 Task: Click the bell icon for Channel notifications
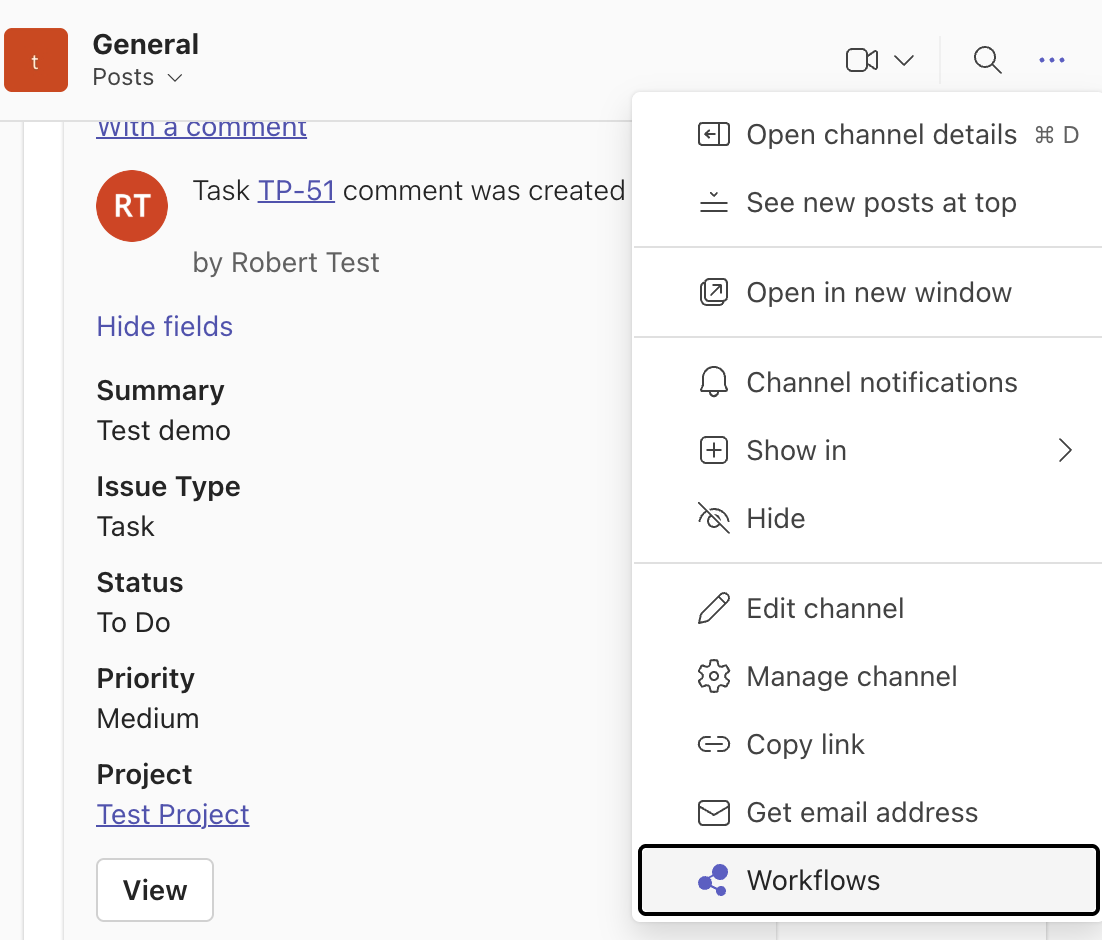tap(713, 382)
